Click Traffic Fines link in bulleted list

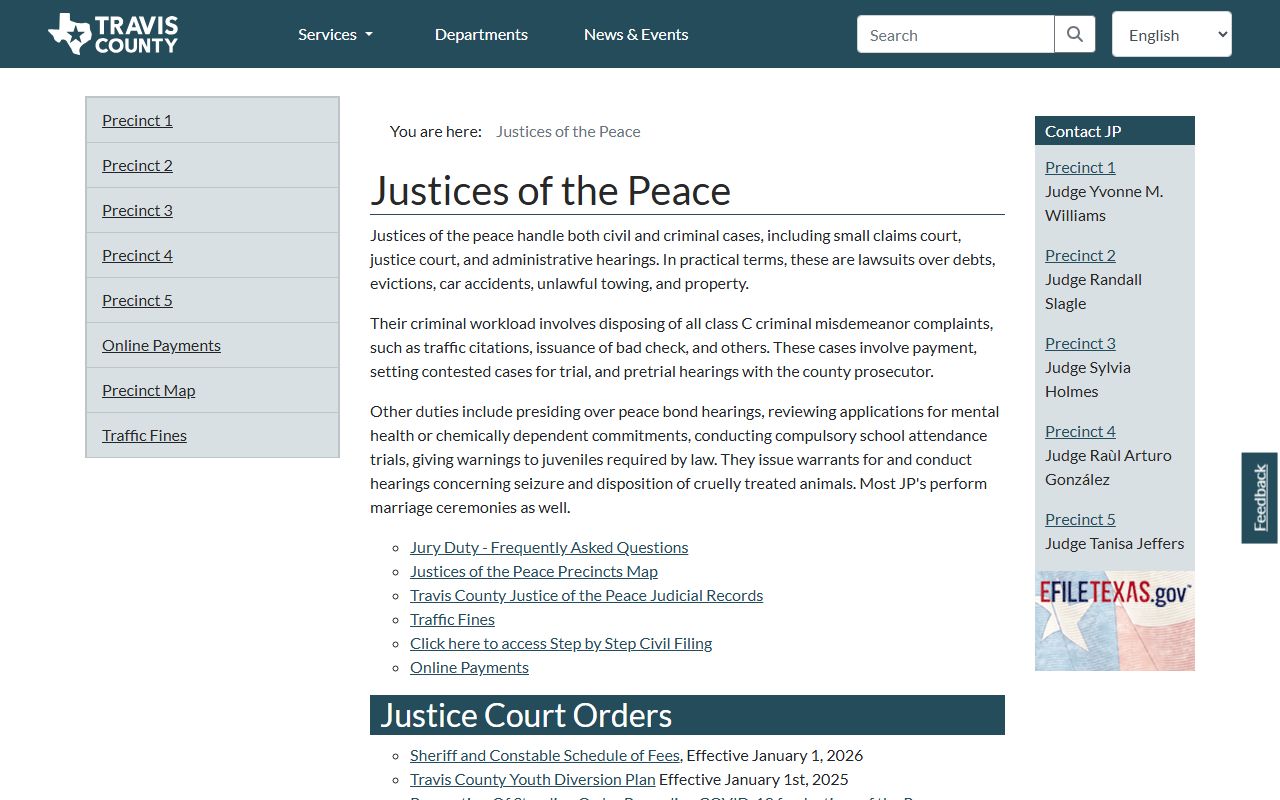[x=452, y=619]
